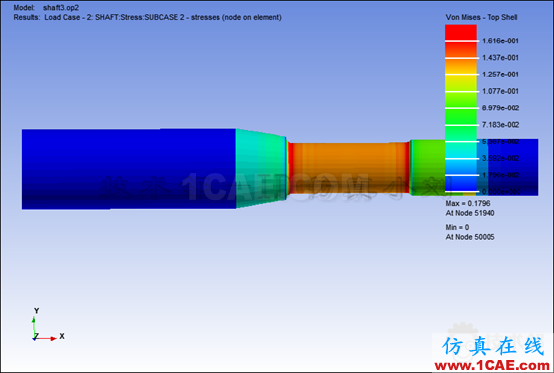Pick the orange legend band below 1.437e-001

coord(461,66)
